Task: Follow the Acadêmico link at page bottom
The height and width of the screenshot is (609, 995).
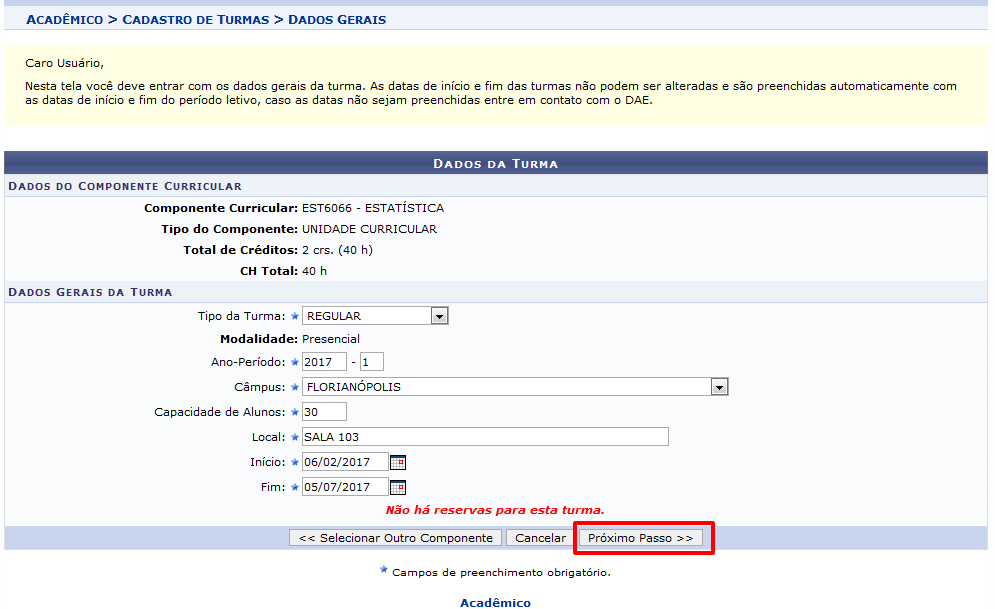Action: point(495,602)
